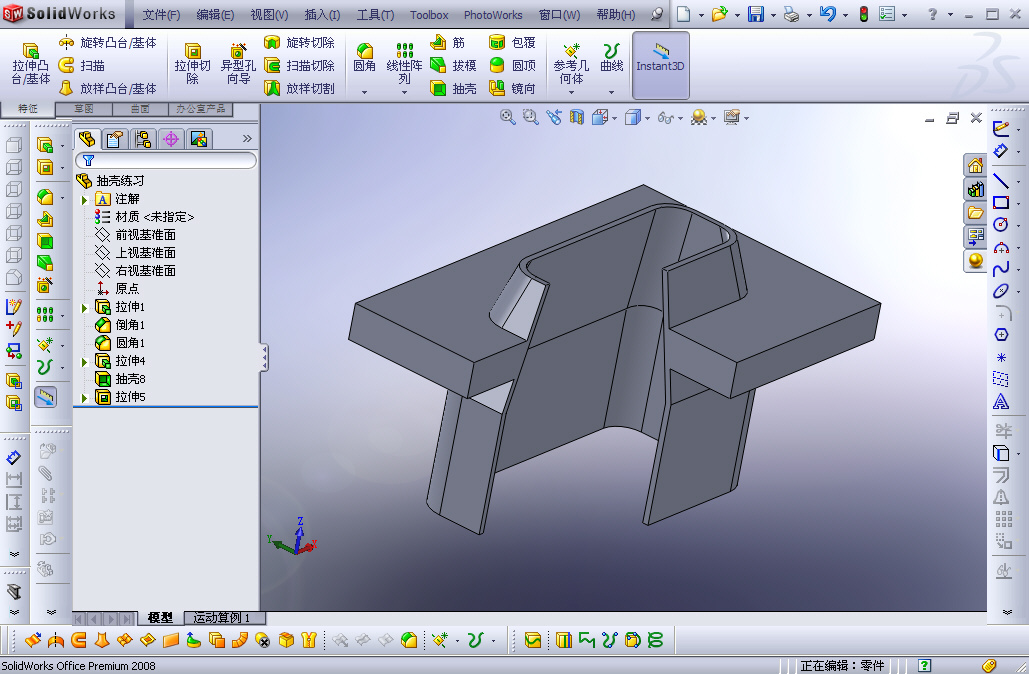Open dropdown below the 圆角 fillet tool

(x=365, y=93)
